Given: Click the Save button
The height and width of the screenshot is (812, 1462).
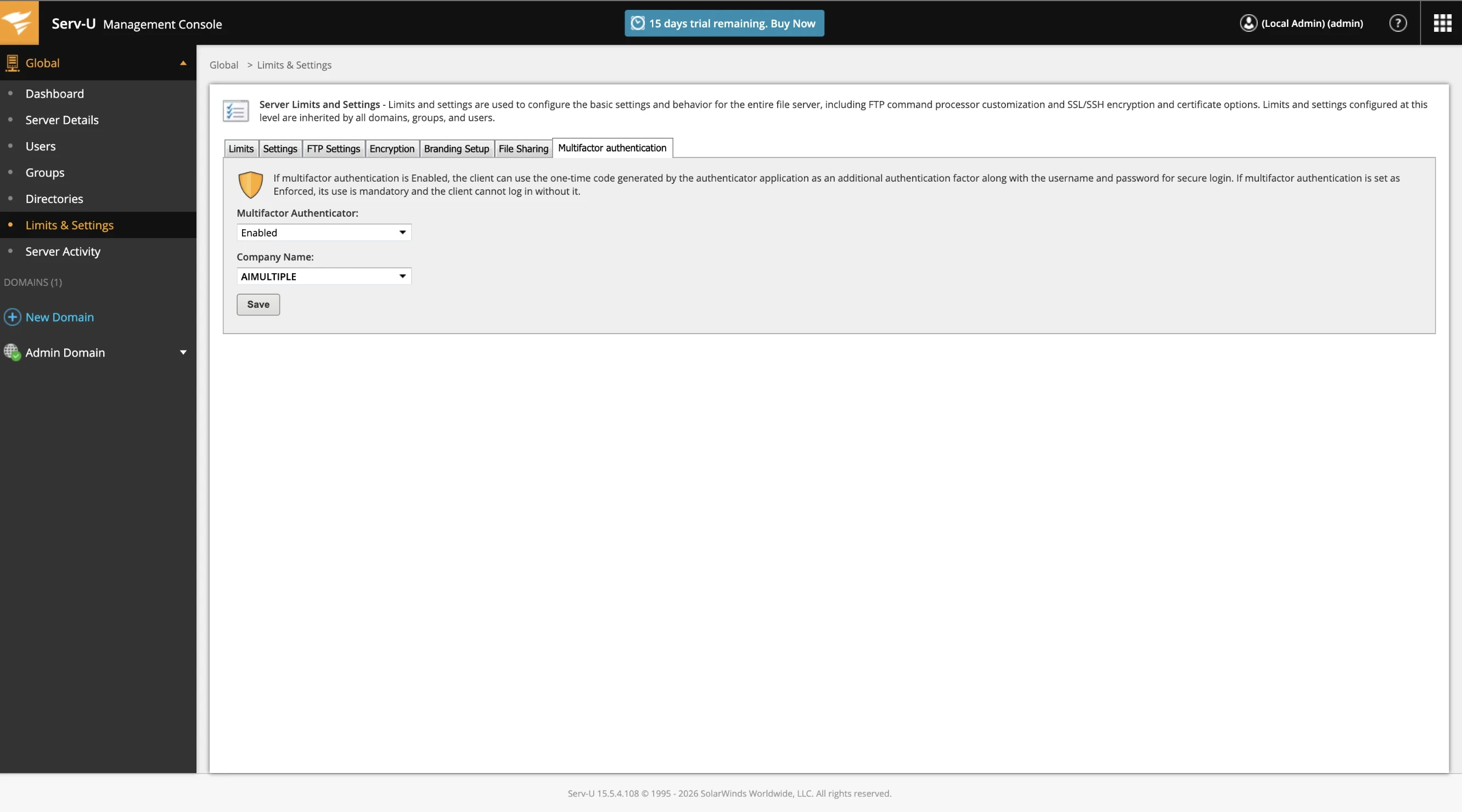Looking at the screenshot, I should (258, 304).
